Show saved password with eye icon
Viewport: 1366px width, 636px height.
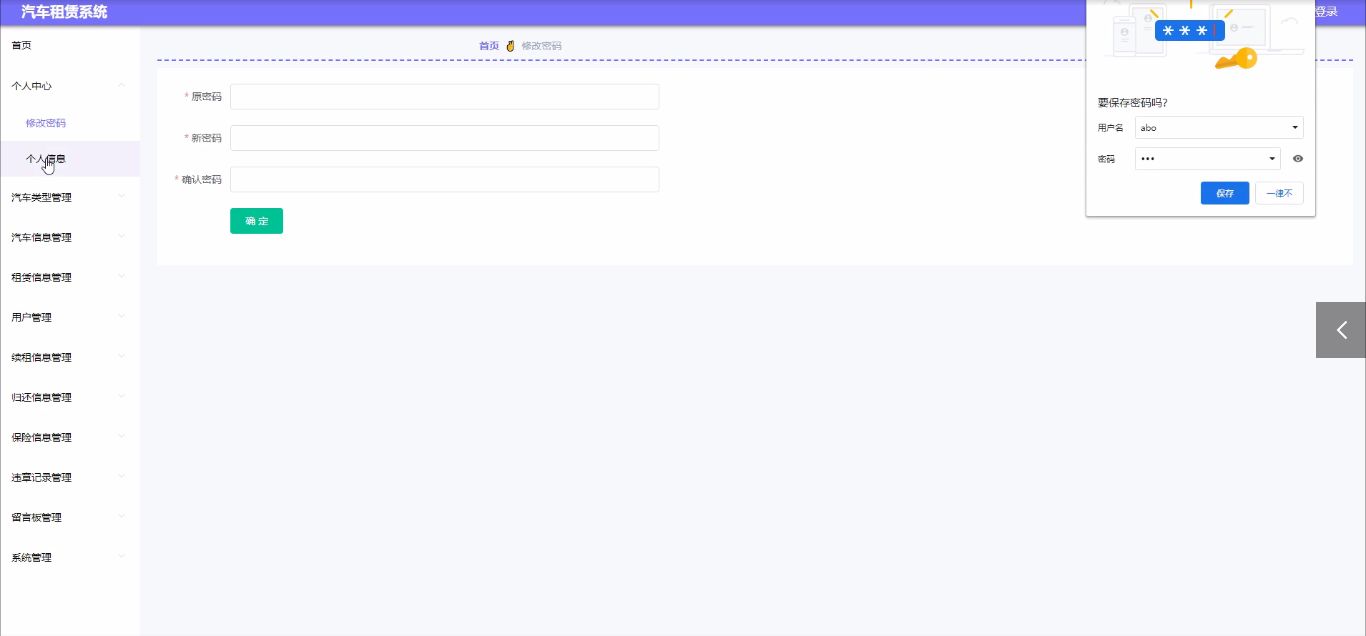click(x=1298, y=159)
